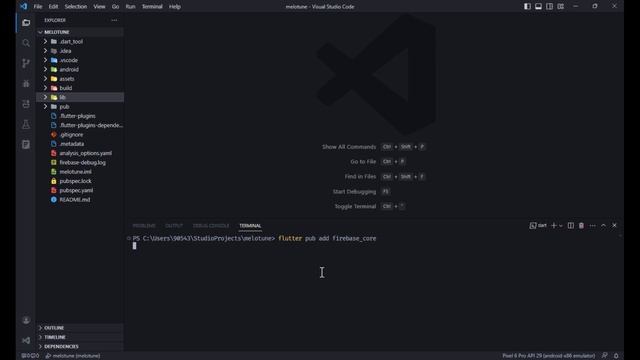This screenshot has height=360, width=640.
Task: Expand the .dart_tool folder
Action: [x=80, y=42]
